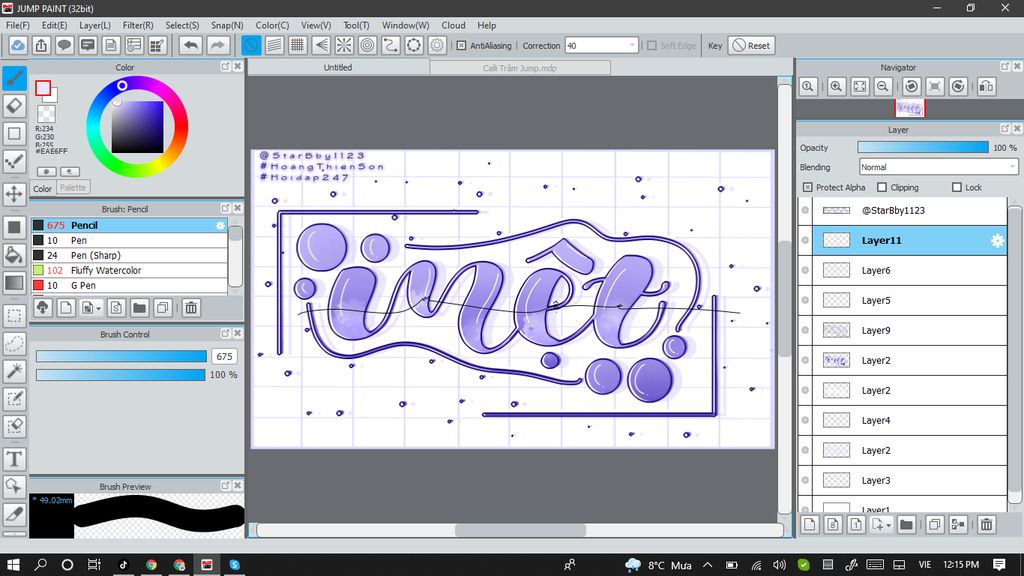Open Layer11 settings gear
Viewport: 1024px width, 576px height.
(997, 240)
